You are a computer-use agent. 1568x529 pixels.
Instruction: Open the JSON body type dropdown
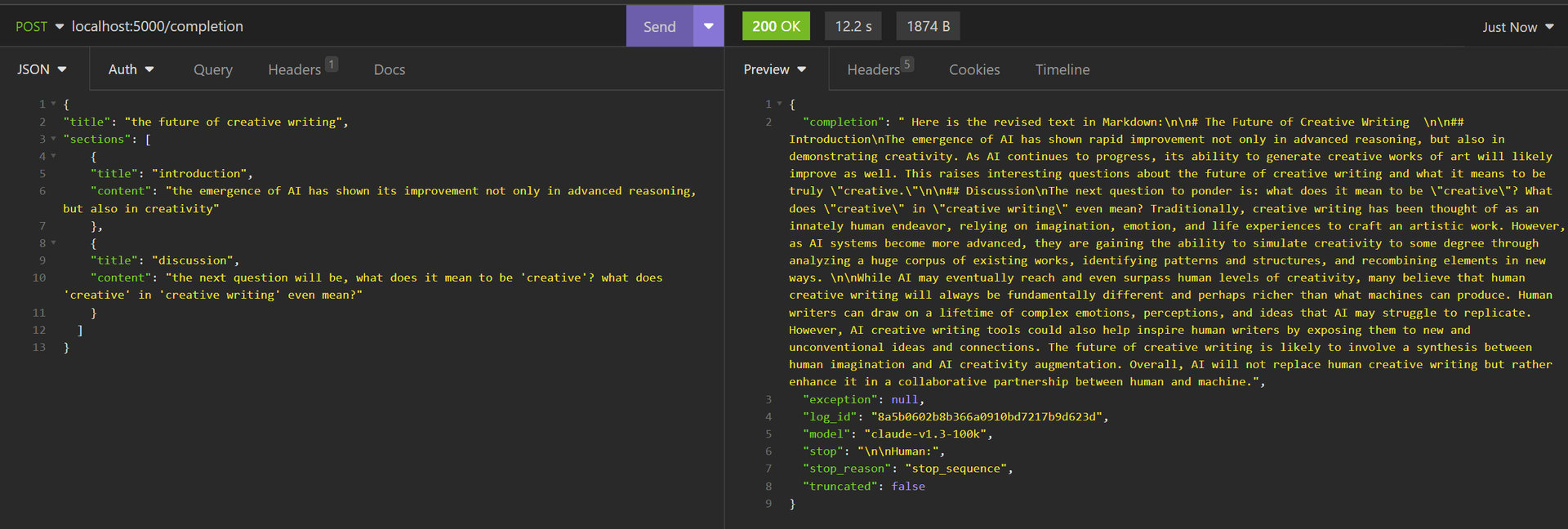point(42,69)
